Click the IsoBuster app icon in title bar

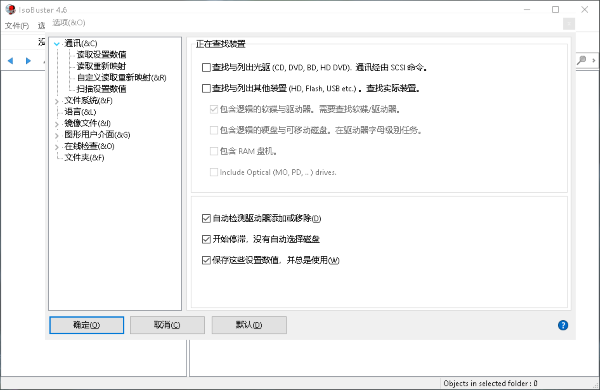click(10, 10)
